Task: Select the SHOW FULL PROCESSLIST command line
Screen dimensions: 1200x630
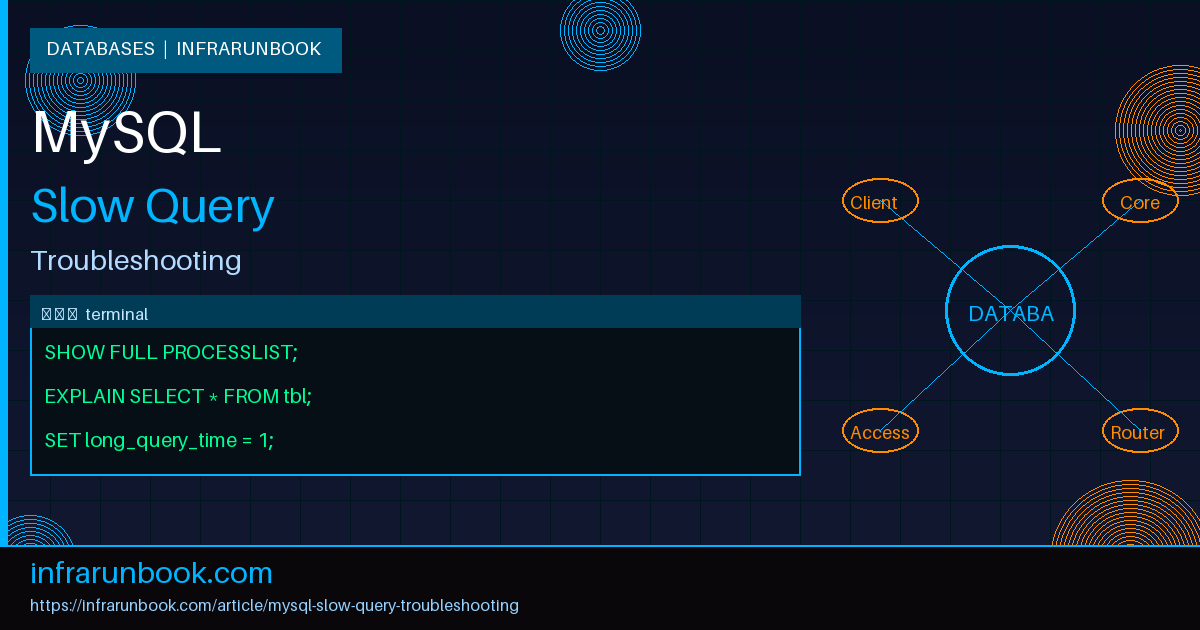Action: tap(170, 352)
